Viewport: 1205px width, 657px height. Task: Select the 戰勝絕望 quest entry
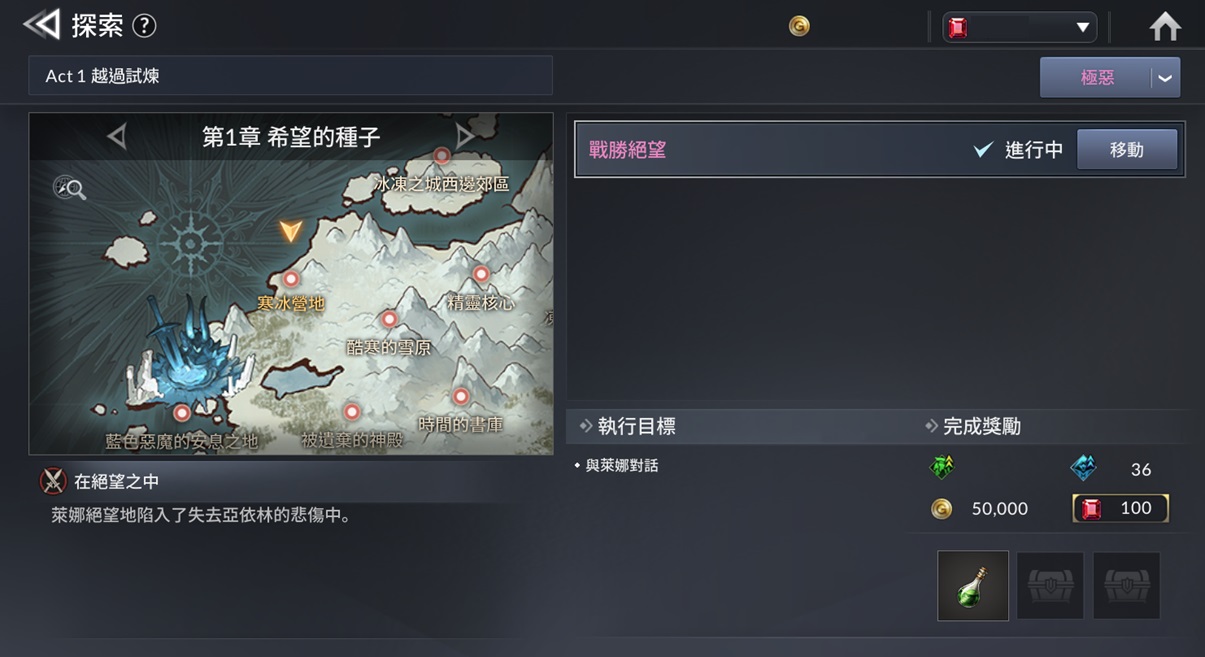pos(880,150)
